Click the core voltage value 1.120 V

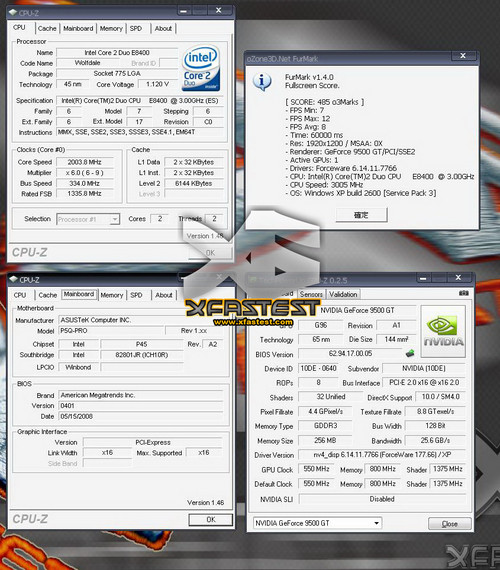click(157, 84)
